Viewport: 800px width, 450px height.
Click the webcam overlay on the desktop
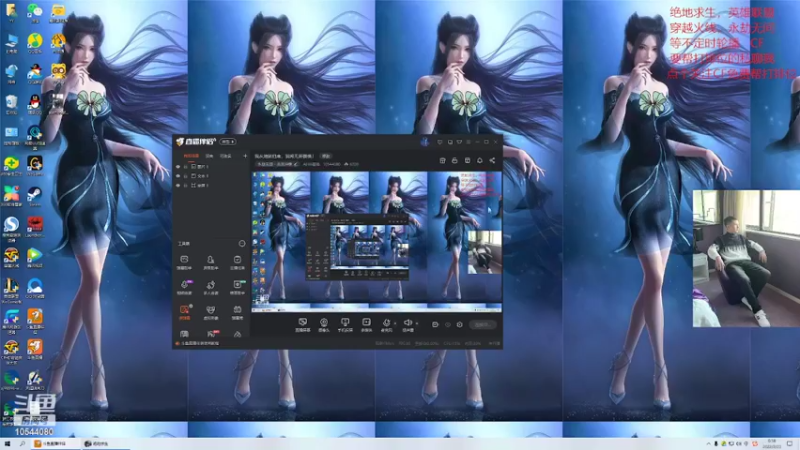pos(746,258)
